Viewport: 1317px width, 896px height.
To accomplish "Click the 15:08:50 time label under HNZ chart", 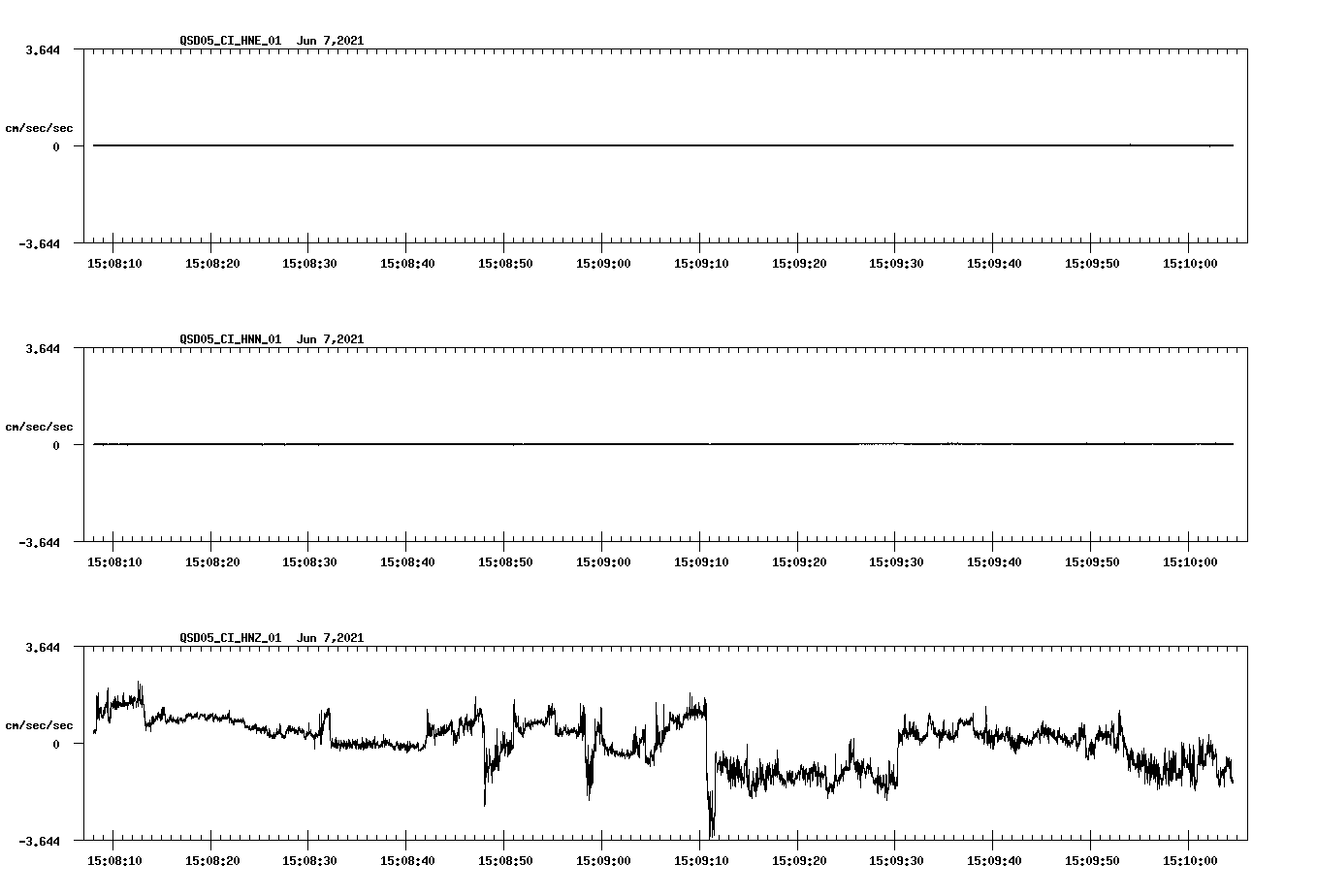I will click(x=505, y=860).
